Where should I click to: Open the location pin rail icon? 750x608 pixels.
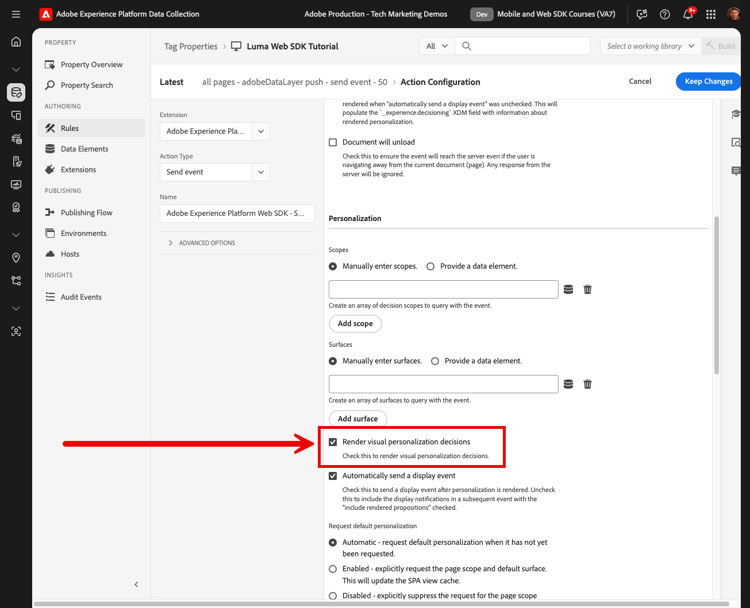tap(16, 258)
